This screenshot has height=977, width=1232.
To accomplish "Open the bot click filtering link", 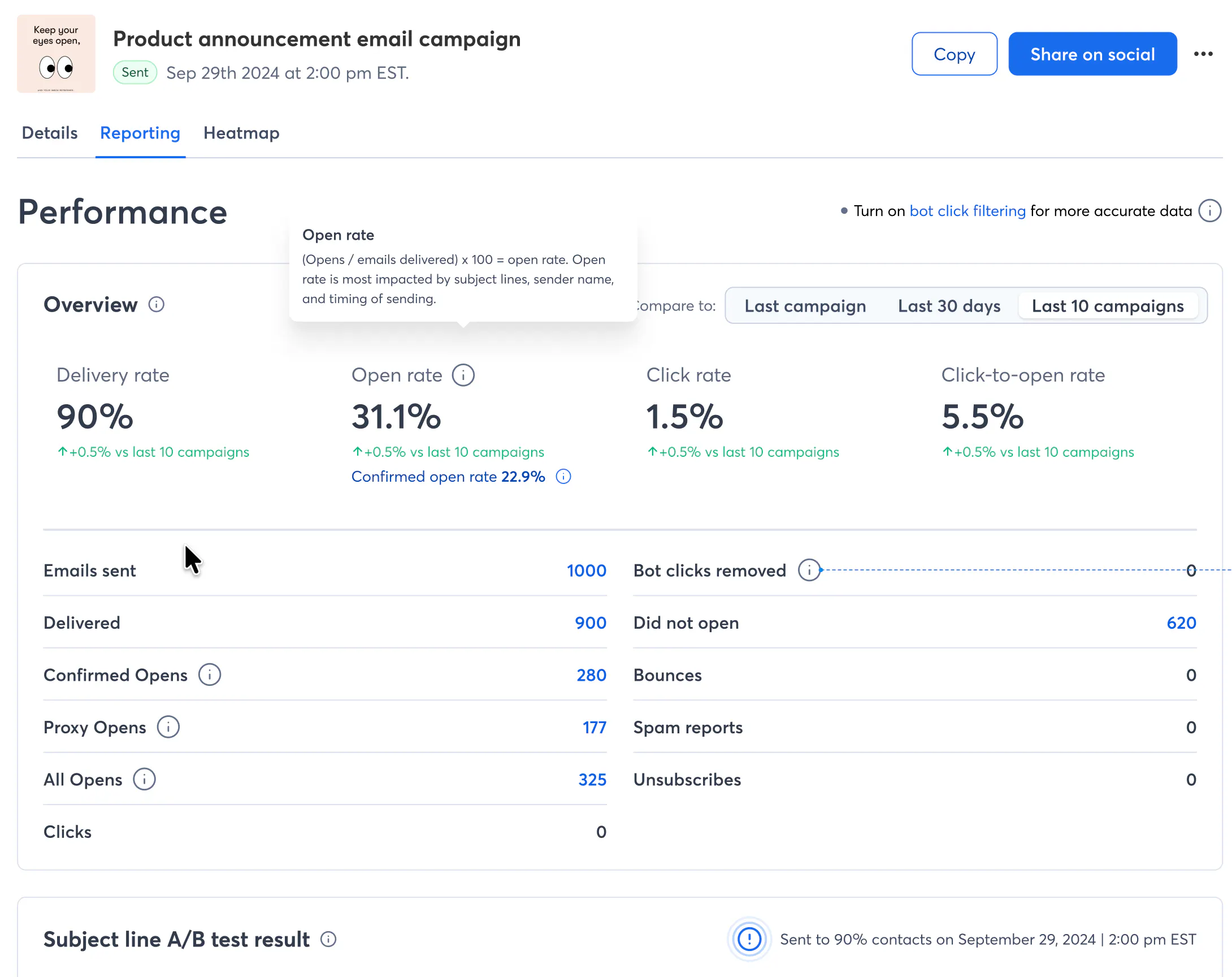I will coord(967,211).
